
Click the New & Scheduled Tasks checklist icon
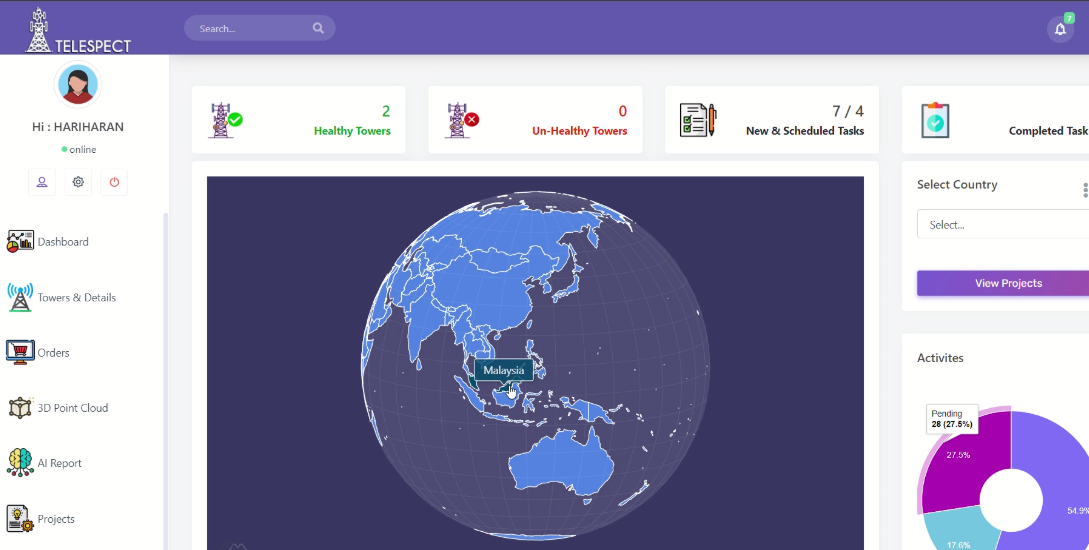click(x=697, y=120)
